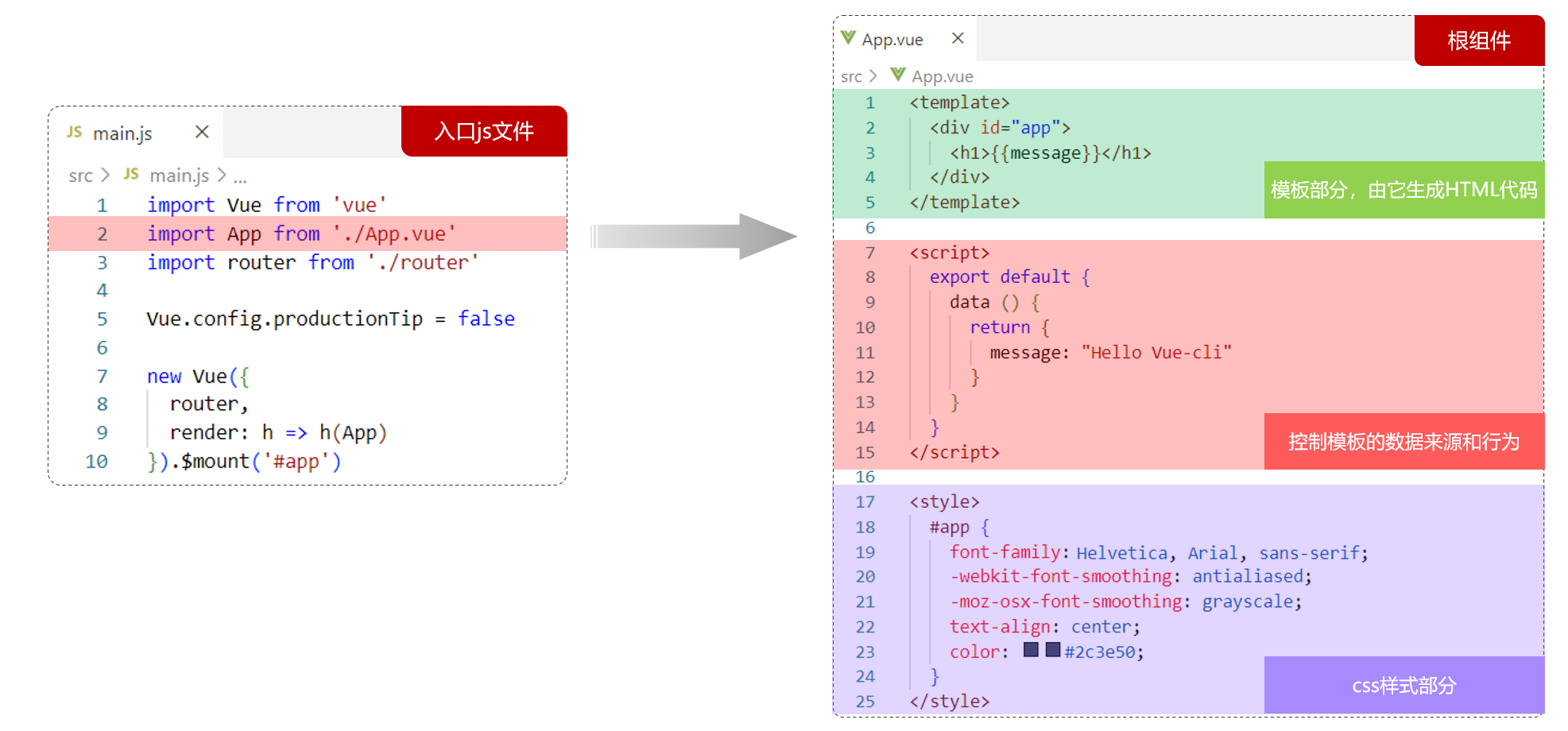The width and height of the screenshot is (1568, 731).
Task: Click line number 6 in App.vue
Action: click(870, 228)
